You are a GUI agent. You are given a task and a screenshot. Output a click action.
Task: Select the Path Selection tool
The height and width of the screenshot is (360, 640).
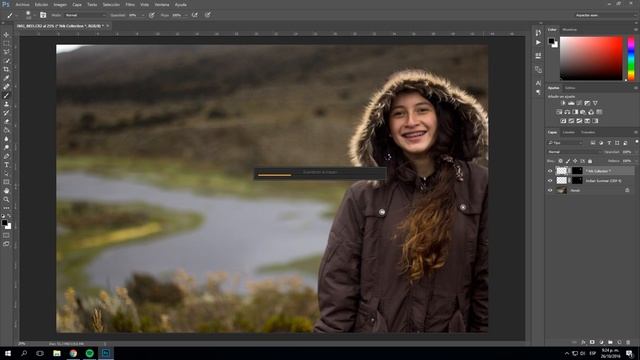click(6, 173)
